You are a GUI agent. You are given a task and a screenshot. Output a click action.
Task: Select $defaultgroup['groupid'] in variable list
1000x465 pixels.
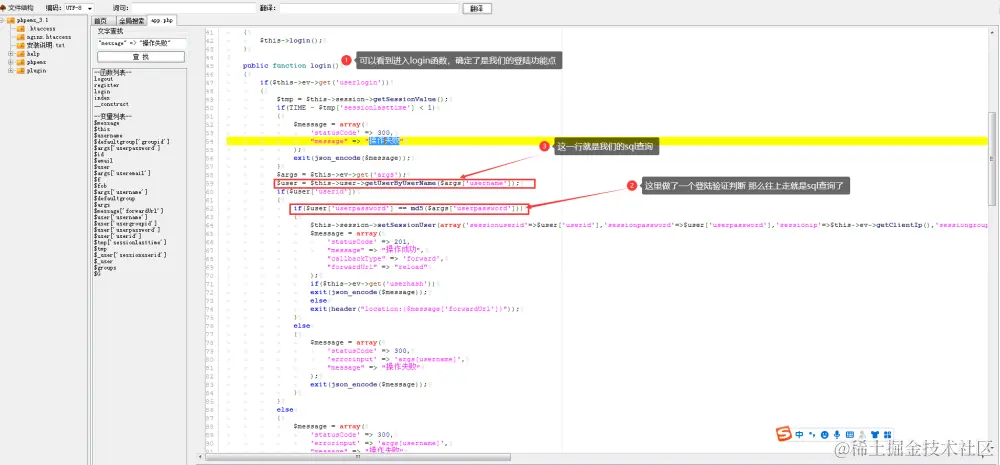[131, 142]
